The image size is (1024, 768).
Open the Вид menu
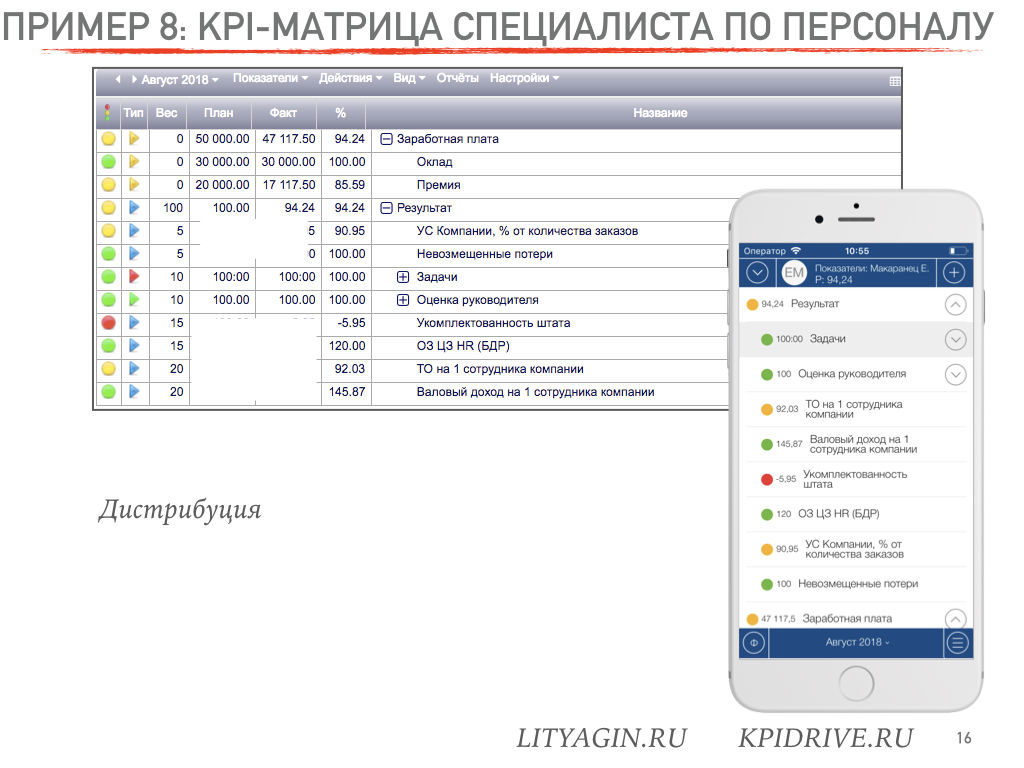(409, 78)
